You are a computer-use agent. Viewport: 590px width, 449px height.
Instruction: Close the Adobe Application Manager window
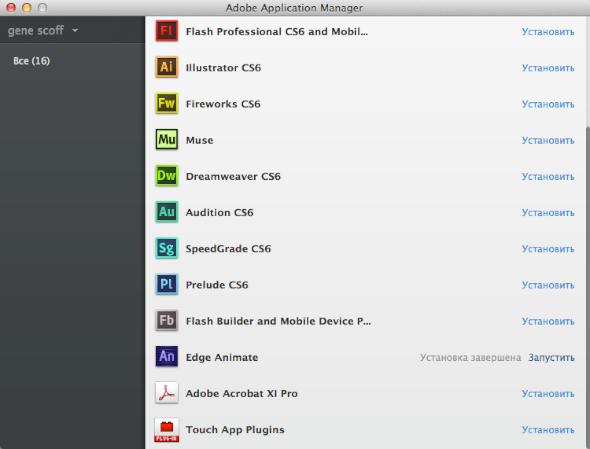click(x=11, y=8)
